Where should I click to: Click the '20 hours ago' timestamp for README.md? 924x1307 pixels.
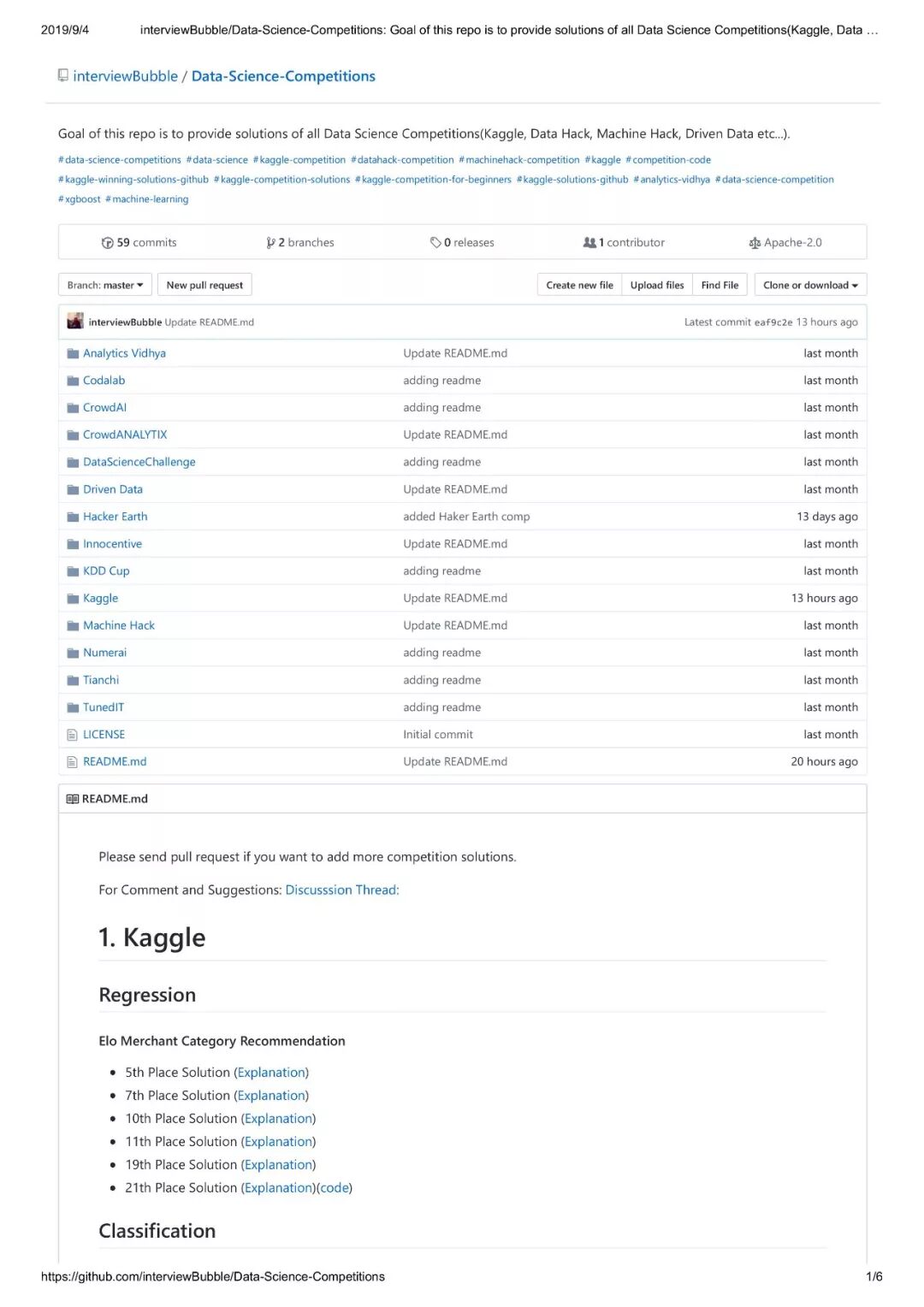[x=825, y=761]
